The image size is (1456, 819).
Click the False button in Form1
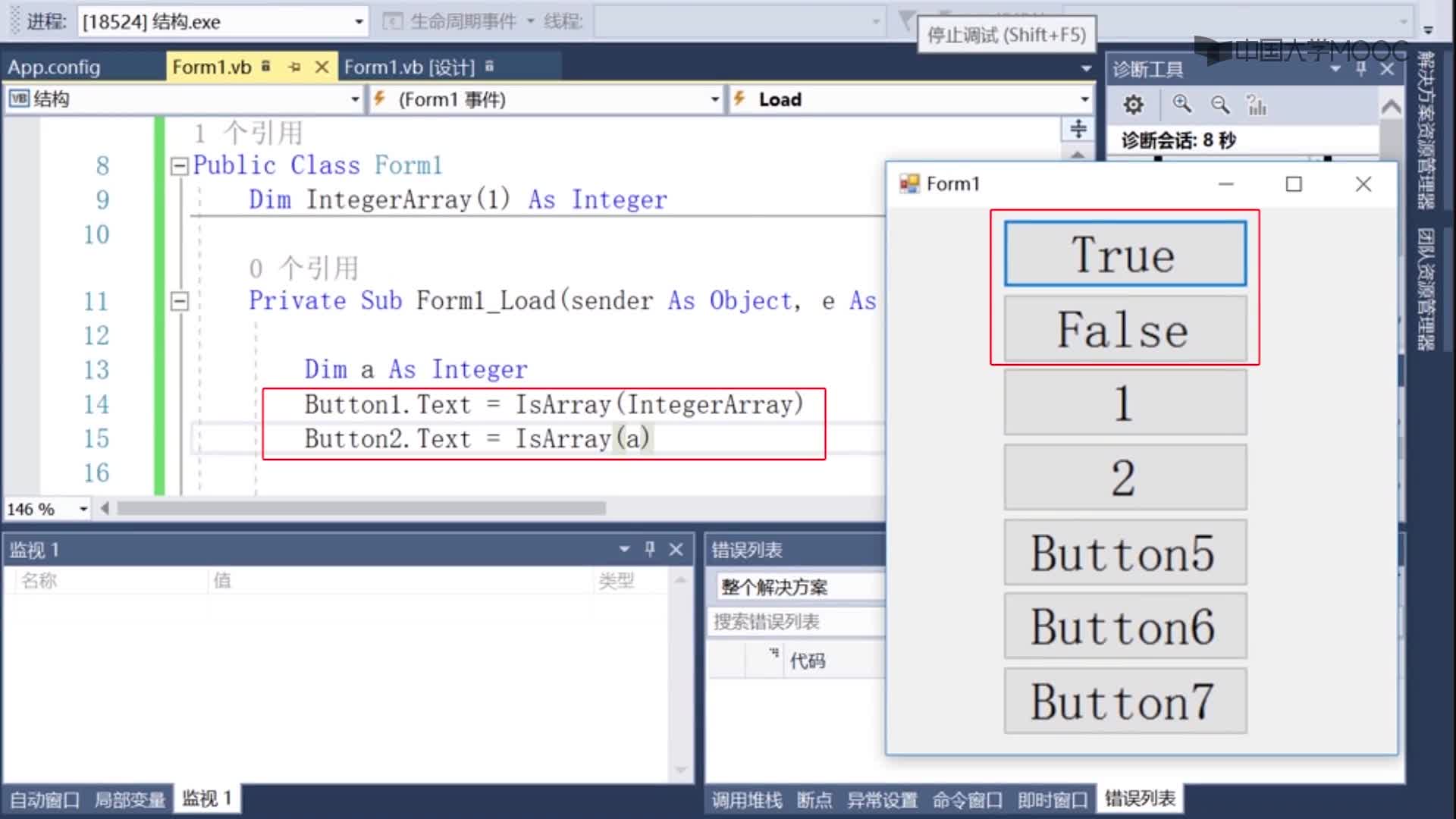(1125, 328)
